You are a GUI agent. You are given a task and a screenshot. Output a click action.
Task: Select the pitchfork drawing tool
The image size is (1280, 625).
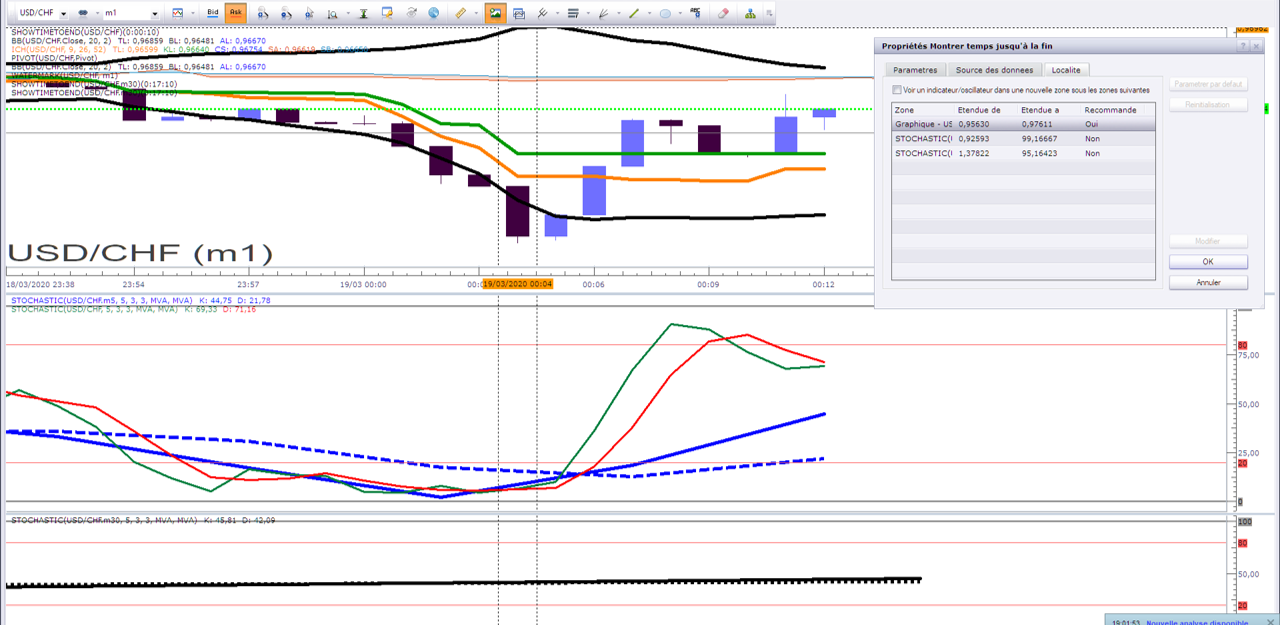543,13
